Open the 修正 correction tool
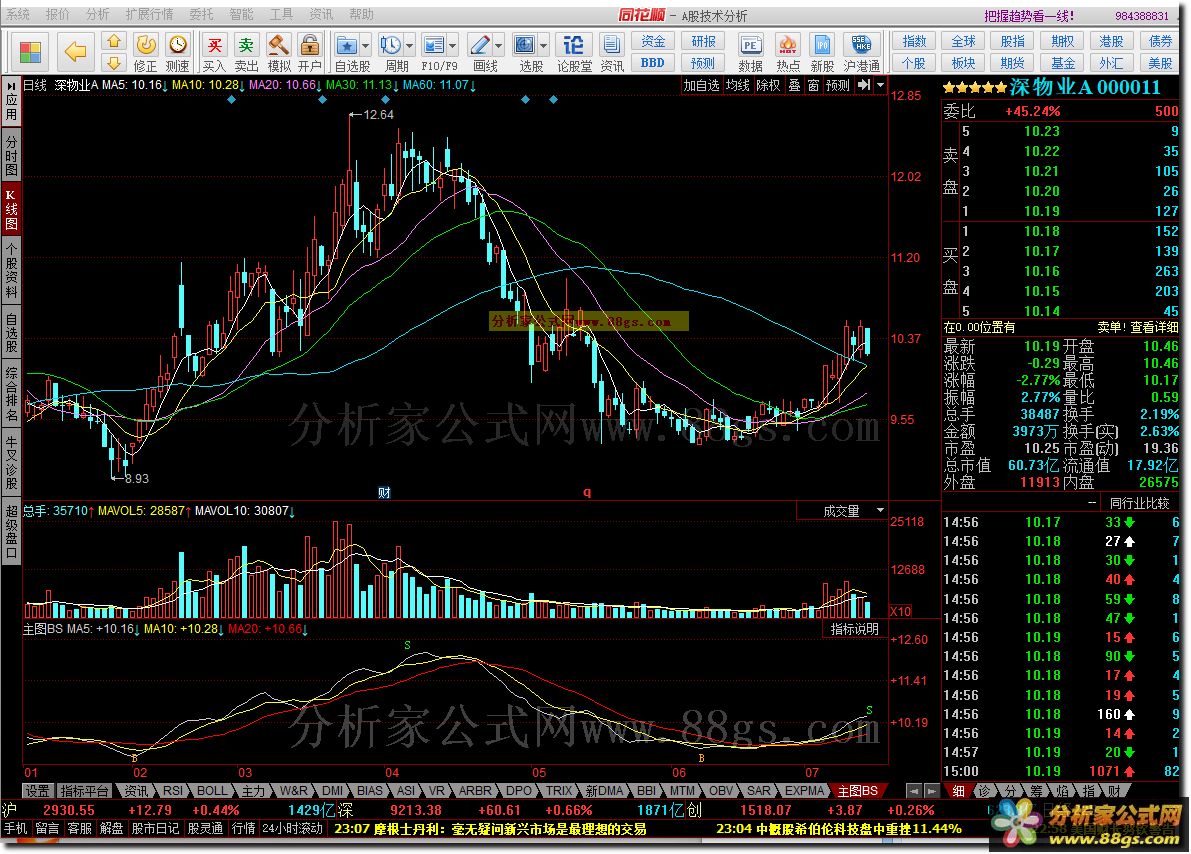 point(145,52)
